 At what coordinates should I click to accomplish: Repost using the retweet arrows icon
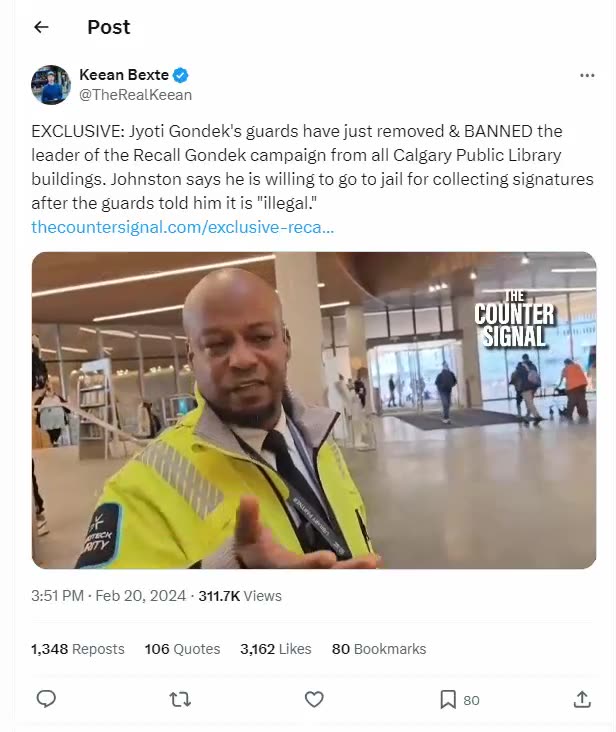[180, 699]
